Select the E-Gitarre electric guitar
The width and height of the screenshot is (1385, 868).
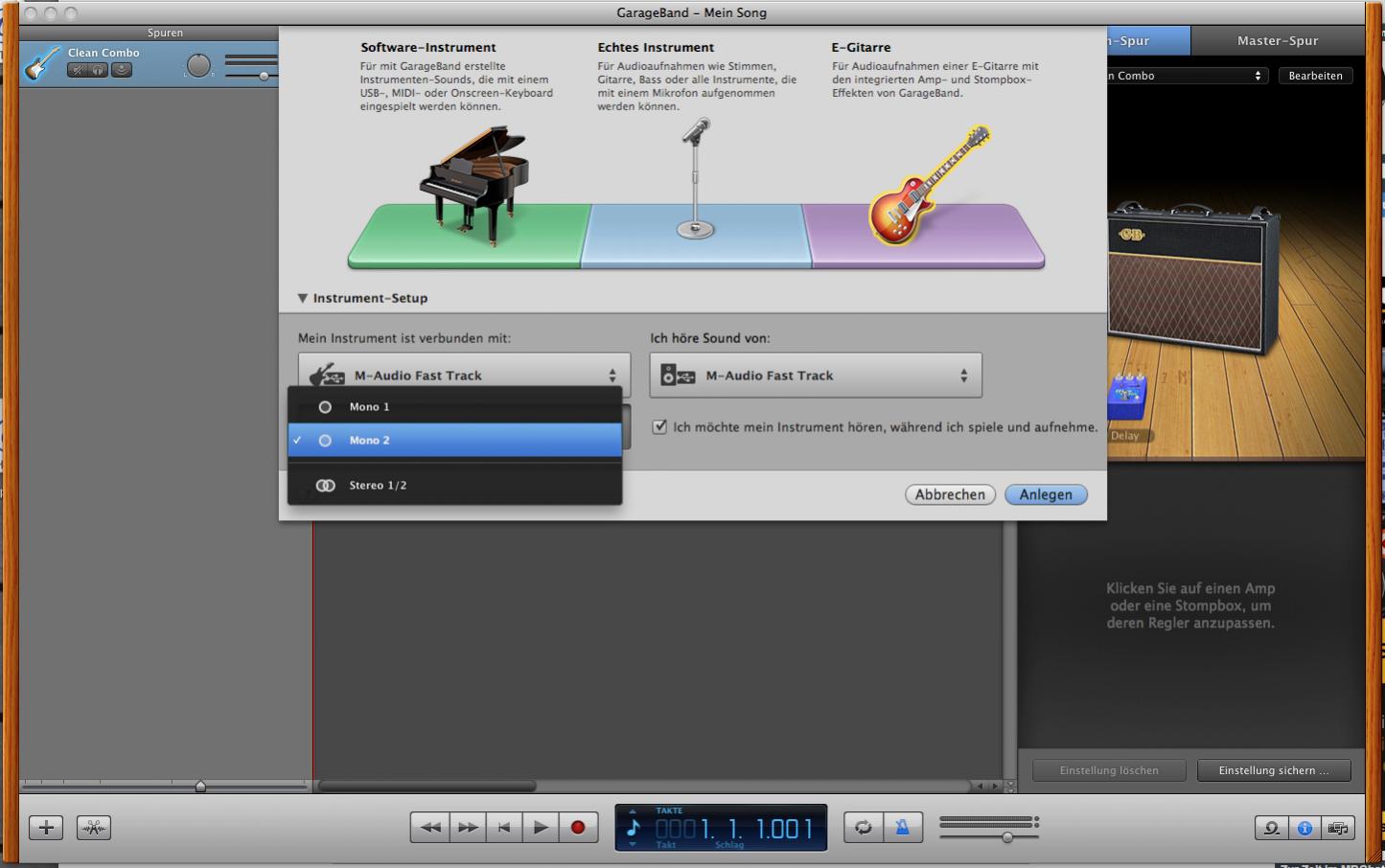point(926,187)
